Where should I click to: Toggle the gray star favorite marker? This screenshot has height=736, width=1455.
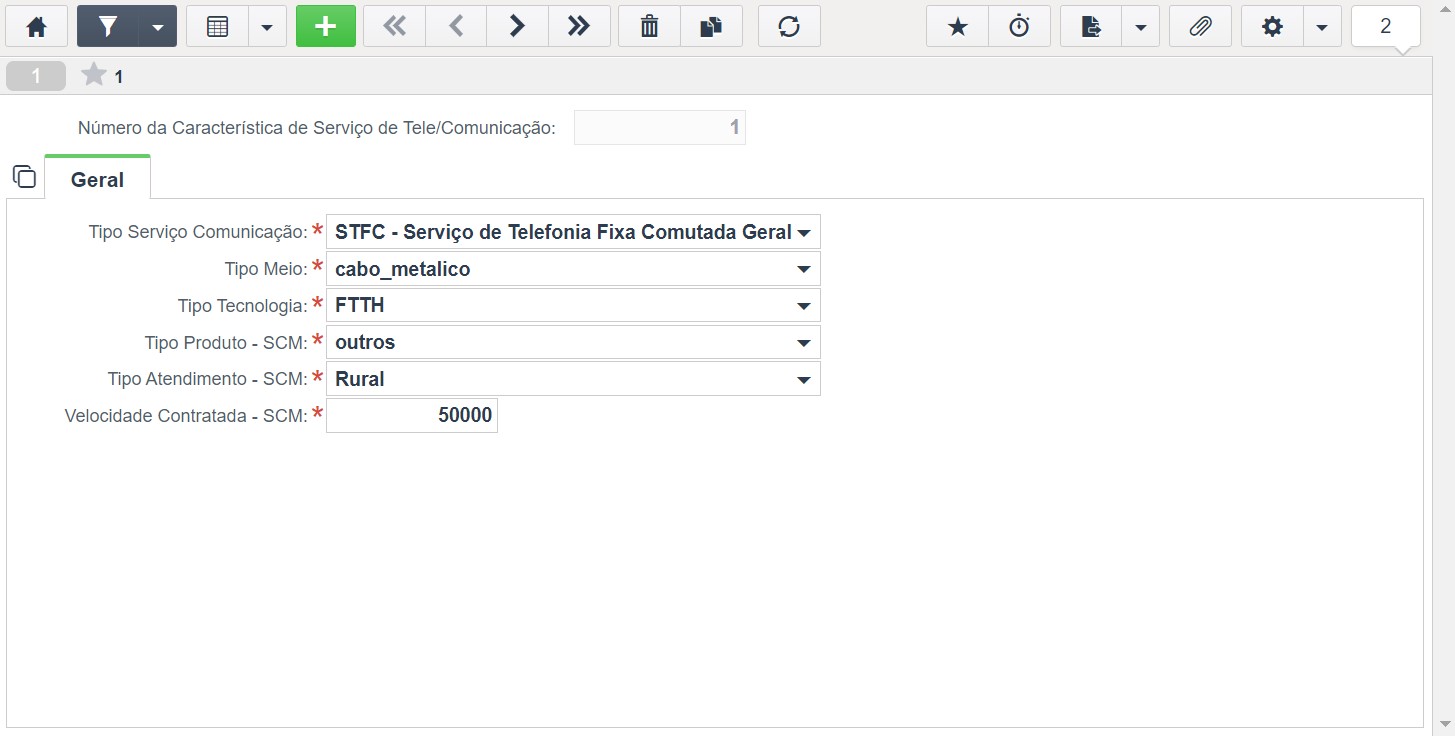tap(93, 75)
